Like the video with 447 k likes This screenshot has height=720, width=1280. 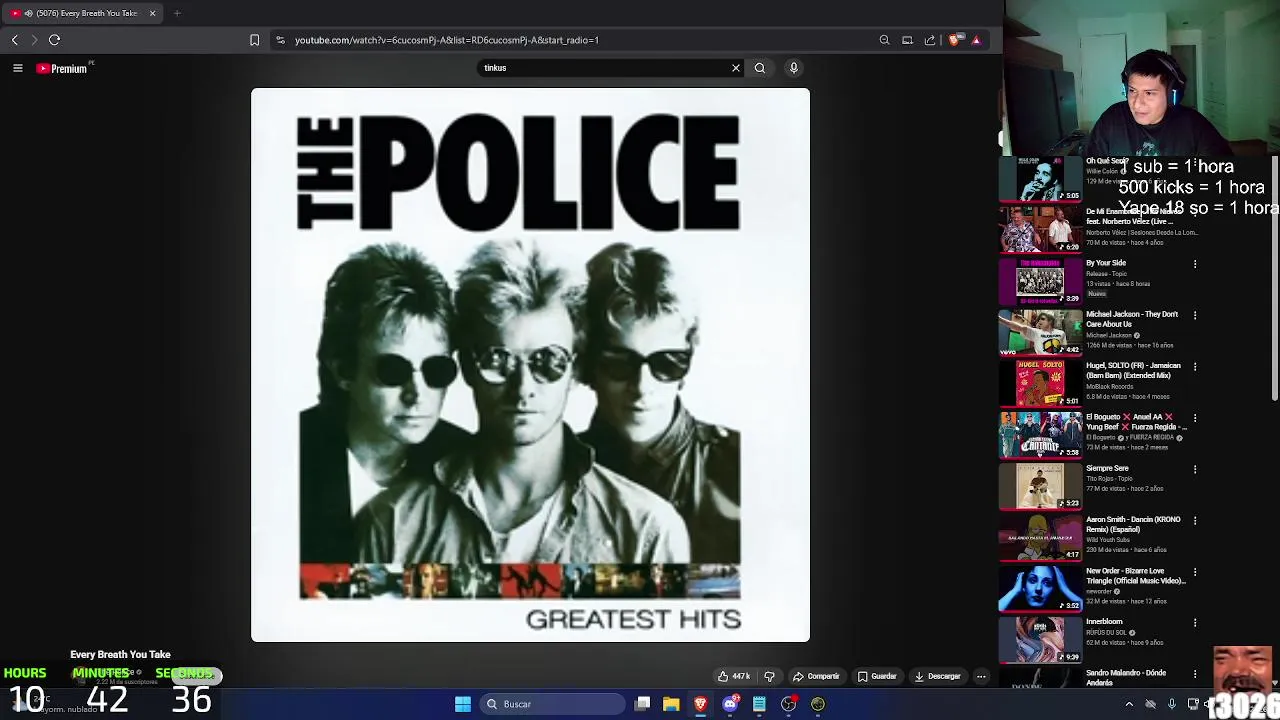[734, 677]
